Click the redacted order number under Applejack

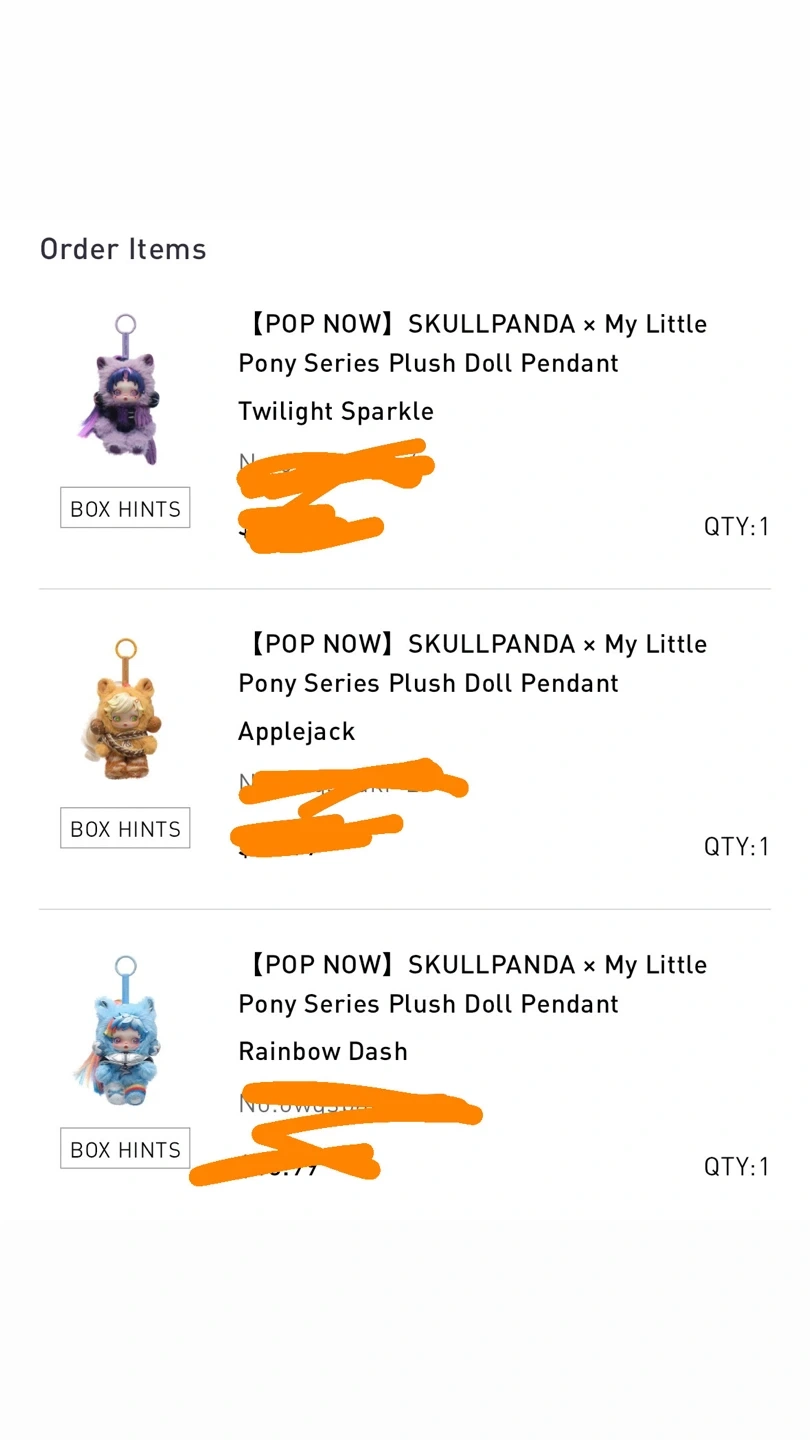[350, 783]
